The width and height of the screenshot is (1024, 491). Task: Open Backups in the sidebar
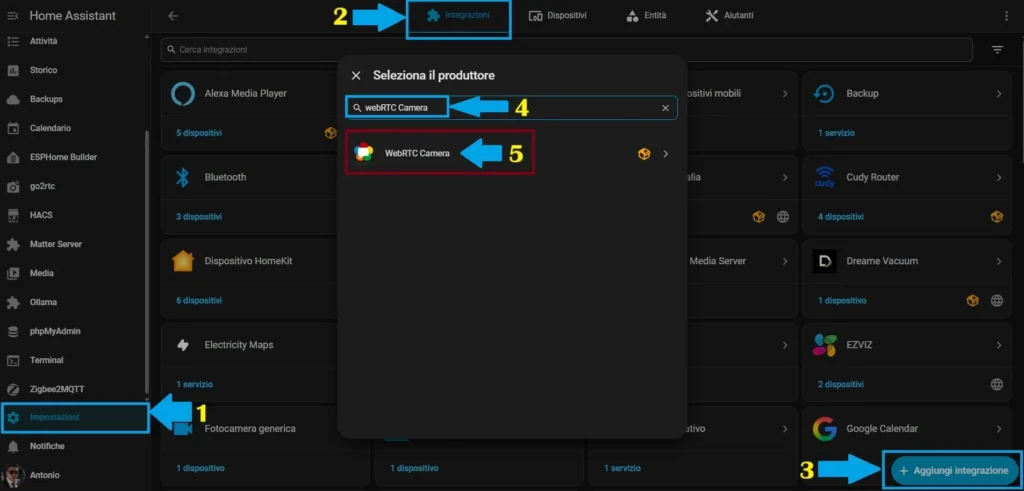click(75, 99)
